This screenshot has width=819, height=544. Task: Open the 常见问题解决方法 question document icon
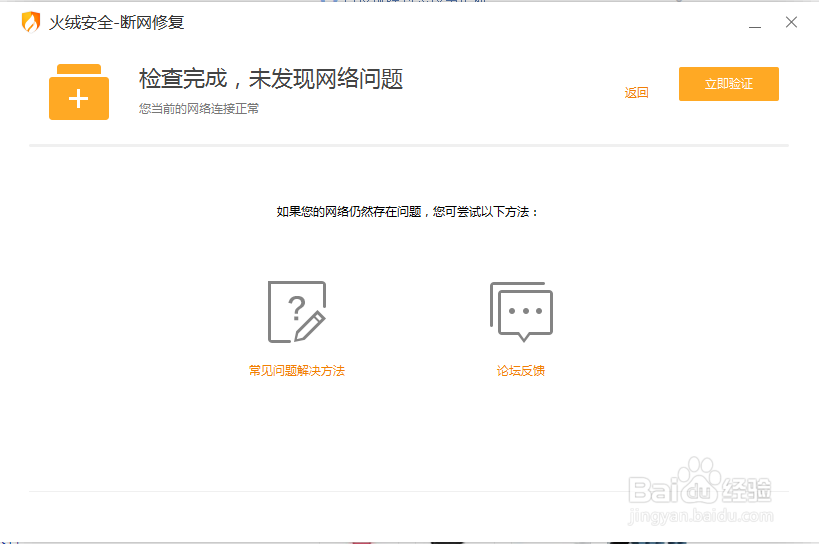click(297, 312)
